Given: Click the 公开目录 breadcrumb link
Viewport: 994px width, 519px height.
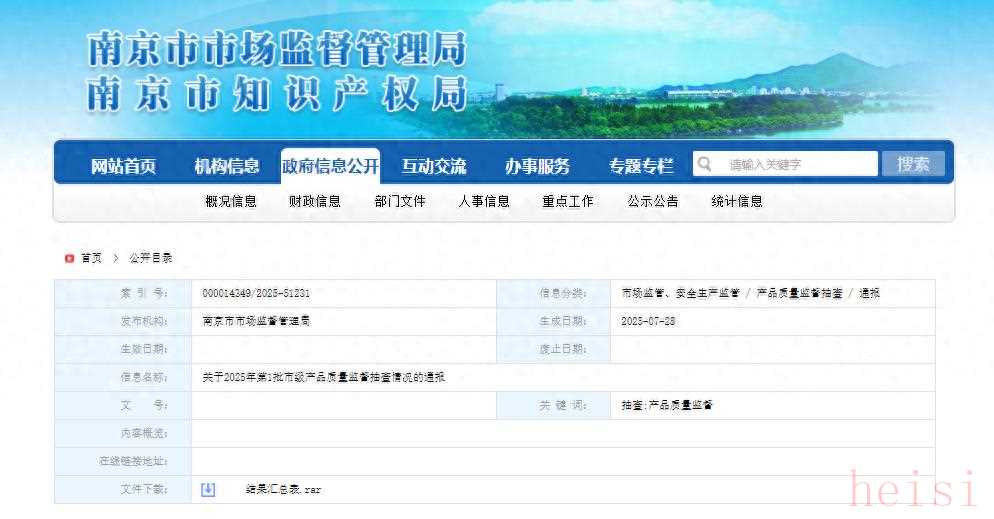Looking at the screenshot, I should [151, 258].
